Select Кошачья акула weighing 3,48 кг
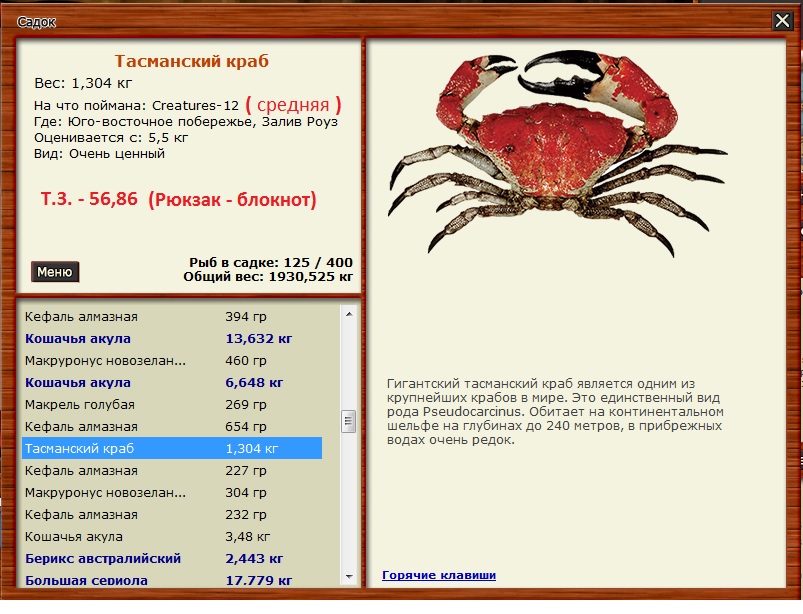Screen dimensions: 803x614 click(x=170, y=536)
